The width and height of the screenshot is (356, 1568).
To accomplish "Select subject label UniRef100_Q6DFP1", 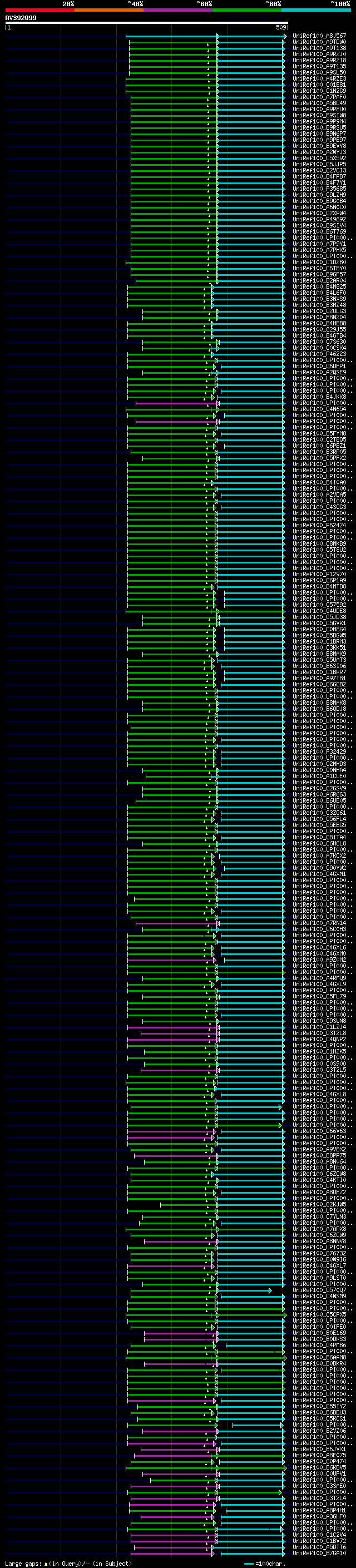I will (x=319, y=366).
